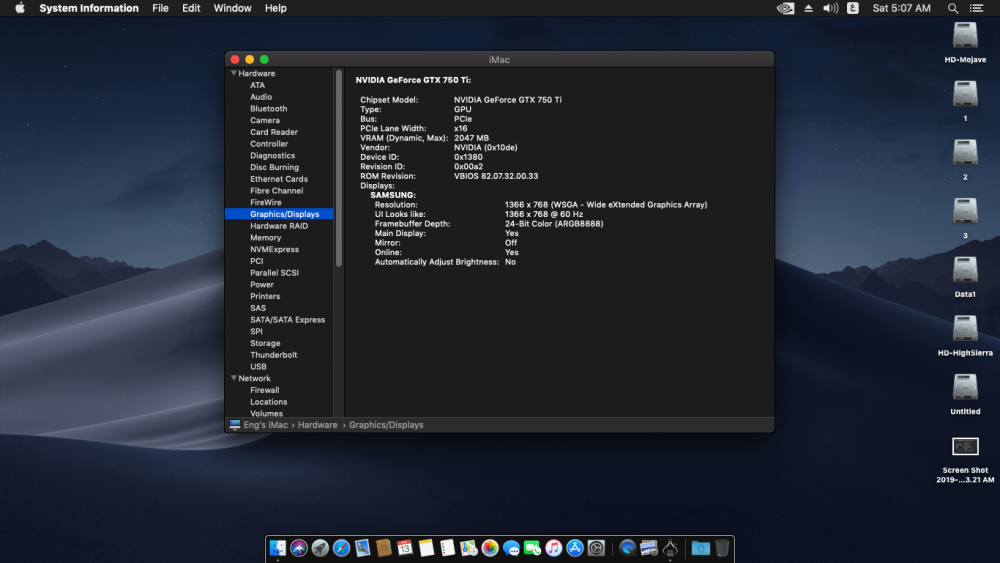Open Messages icon in the Dock
Viewport: 1000px width, 563px height.
(x=511, y=548)
